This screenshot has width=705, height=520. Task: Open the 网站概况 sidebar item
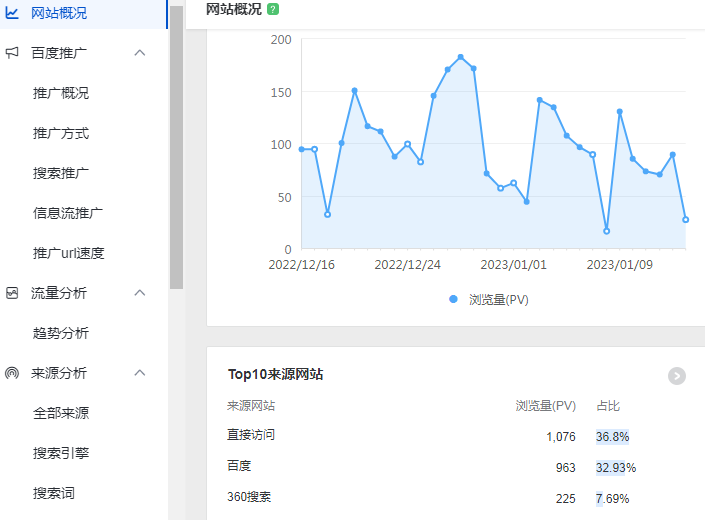83,13
